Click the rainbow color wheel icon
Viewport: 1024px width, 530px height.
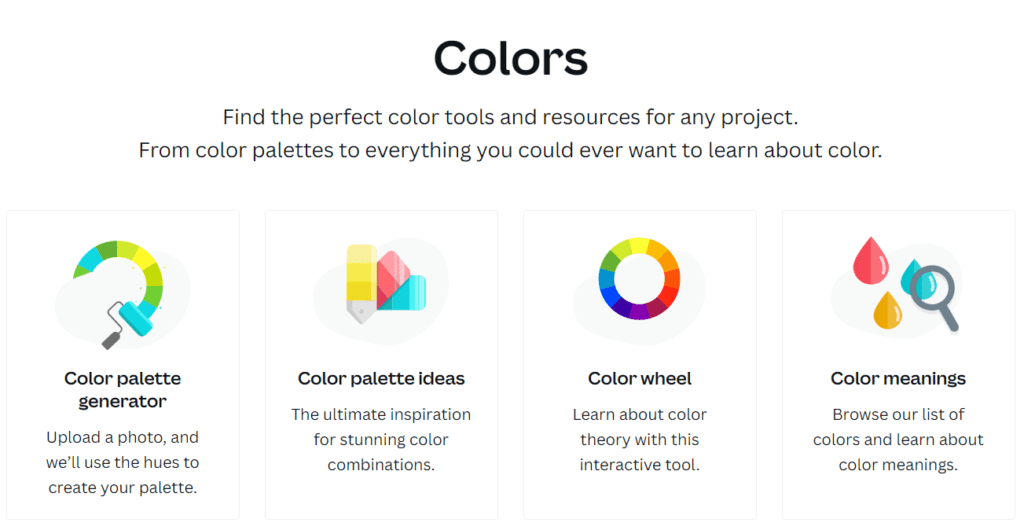click(x=639, y=279)
